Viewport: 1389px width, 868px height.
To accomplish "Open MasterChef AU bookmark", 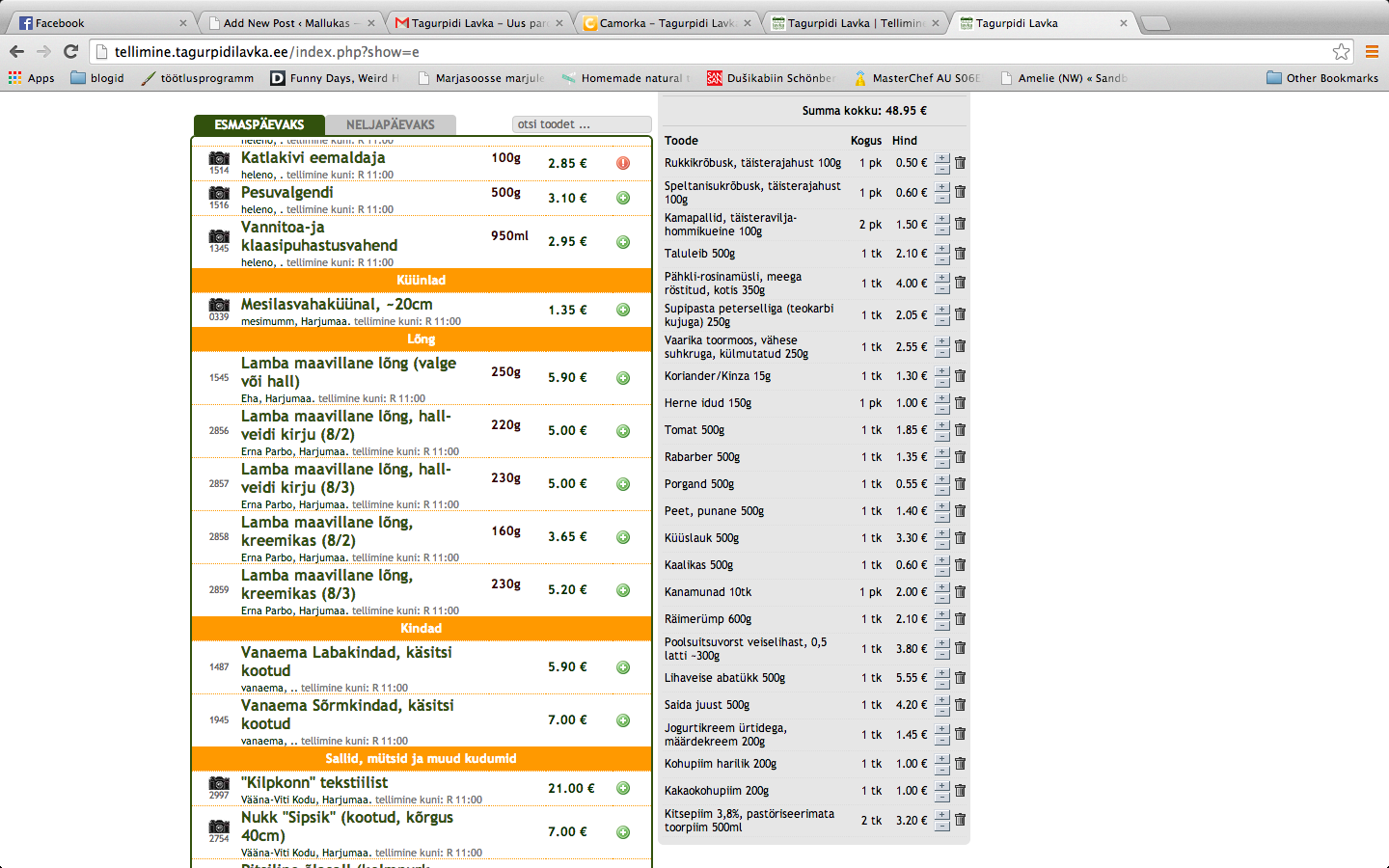I will 916,78.
